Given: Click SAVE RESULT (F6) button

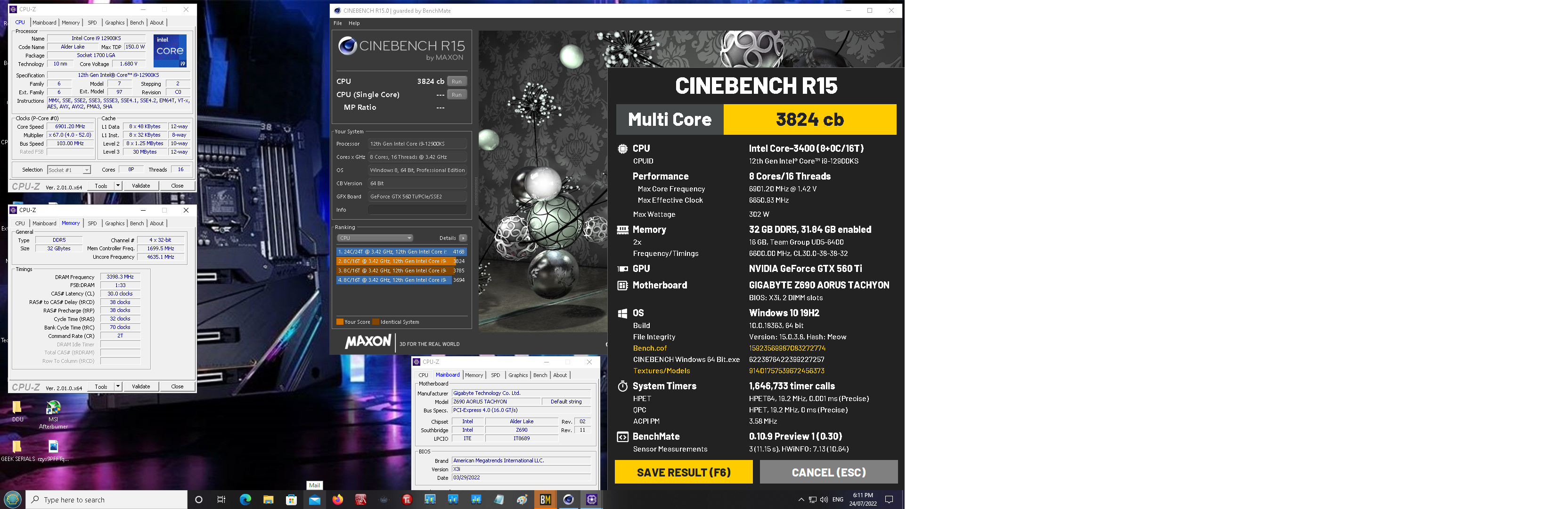Looking at the screenshot, I should click(684, 472).
